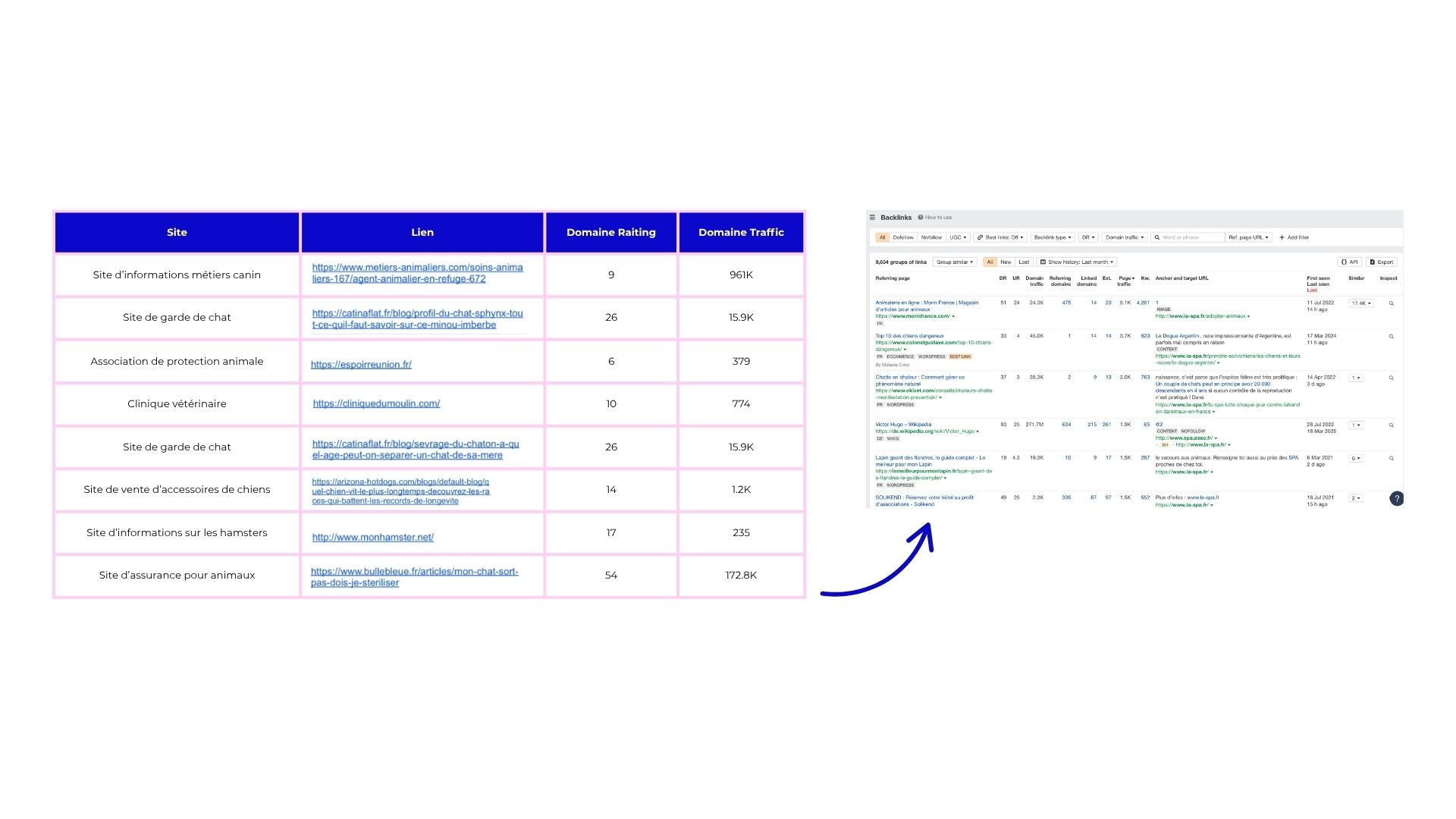Inspect the Victor Hugo Wikipedia row
The height and width of the screenshot is (819, 1456).
click(1391, 425)
